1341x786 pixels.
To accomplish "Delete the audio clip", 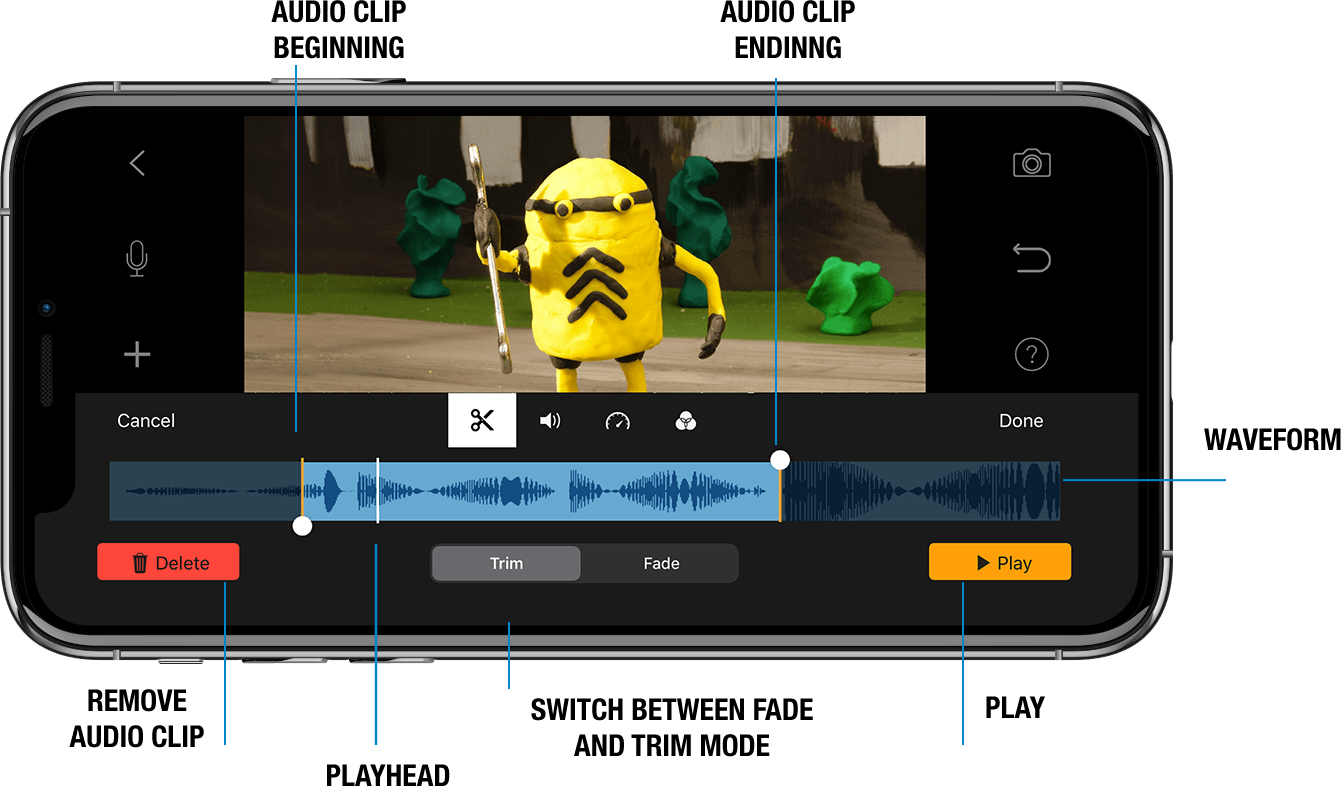I will click(168, 563).
